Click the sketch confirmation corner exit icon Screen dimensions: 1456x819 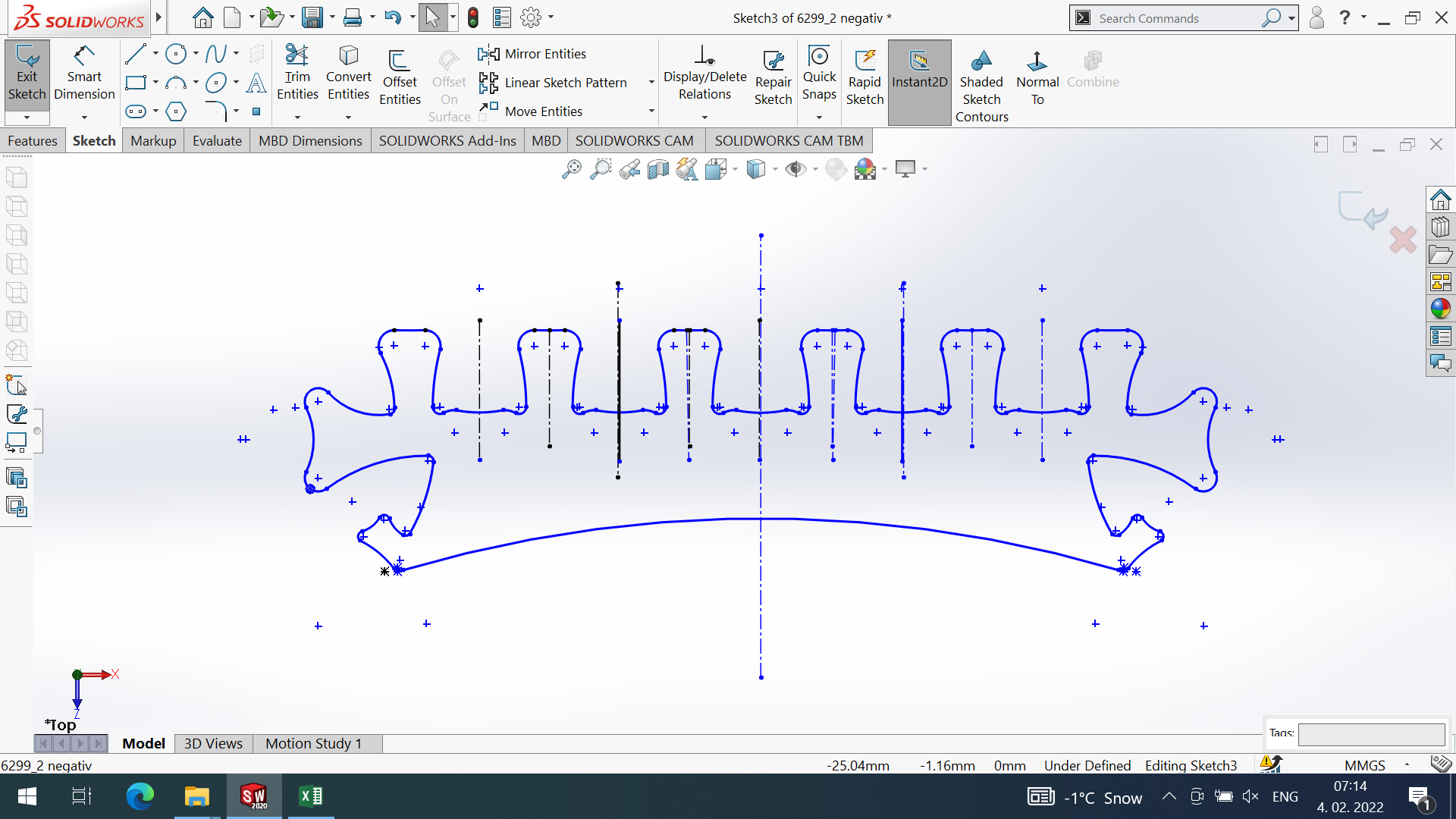pyautogui.click(x=1363, y=210)
